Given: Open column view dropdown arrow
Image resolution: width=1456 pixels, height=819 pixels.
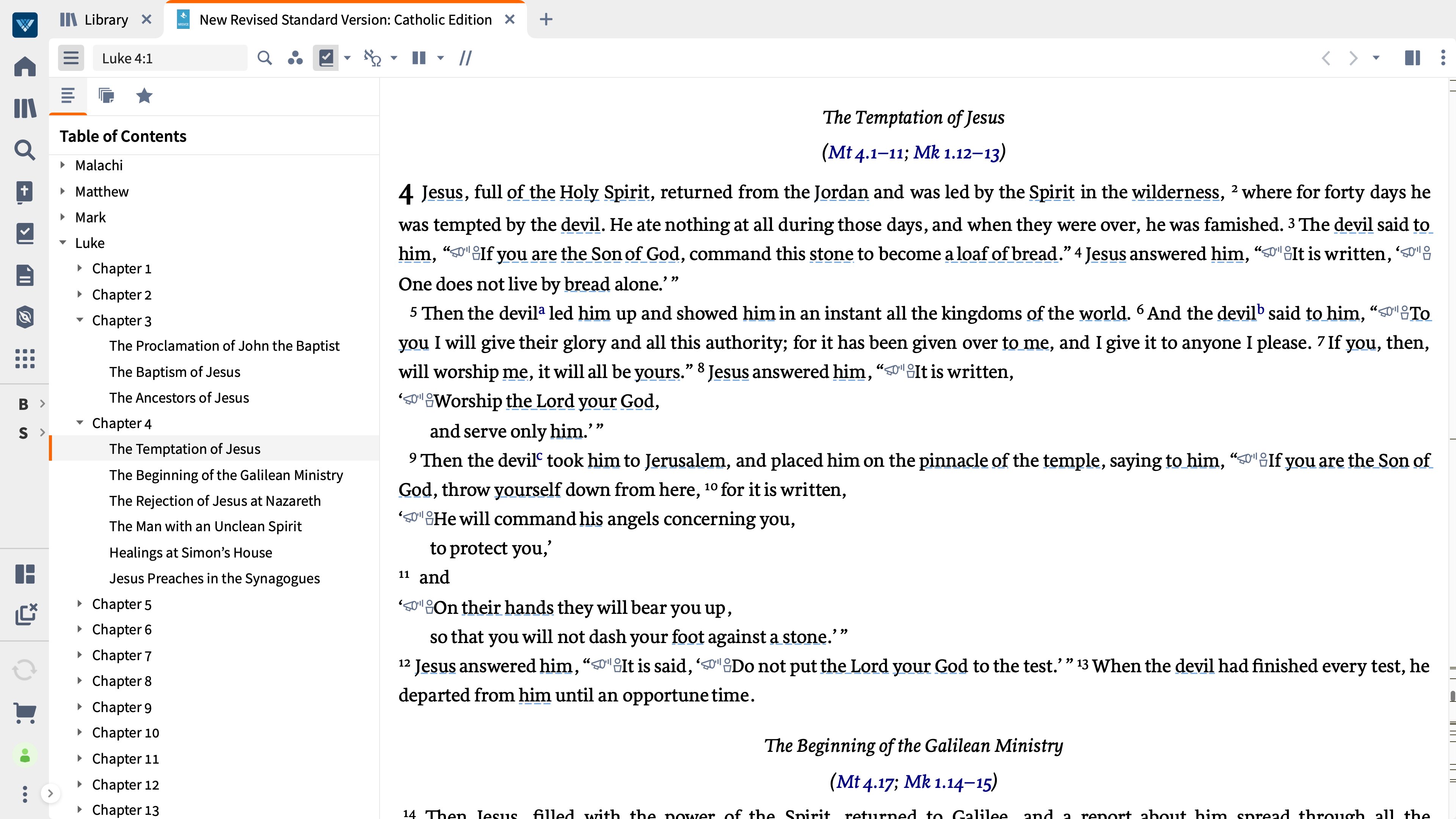Looking at the screenshot, I should tap(440, 58).
